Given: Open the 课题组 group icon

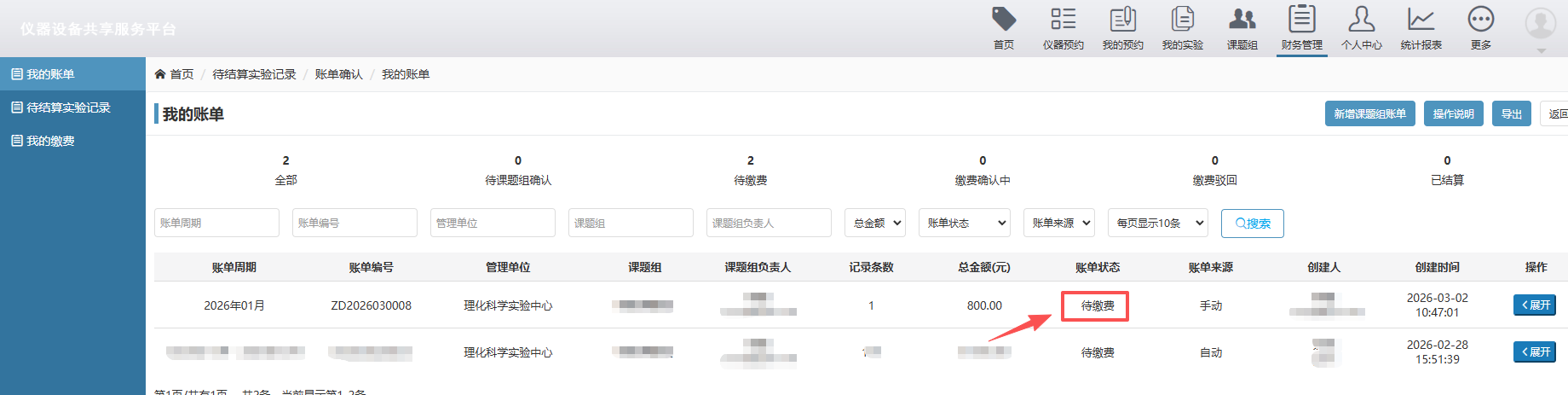Looking at the screenshot, I should click(x=1242, y=20).
